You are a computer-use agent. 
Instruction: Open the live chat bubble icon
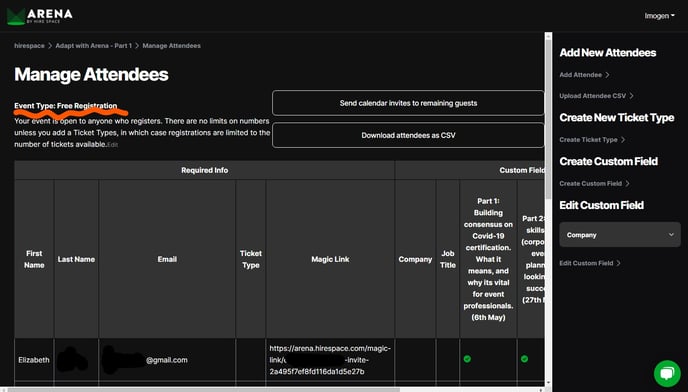pyautogui.click(x=667, y=373)
